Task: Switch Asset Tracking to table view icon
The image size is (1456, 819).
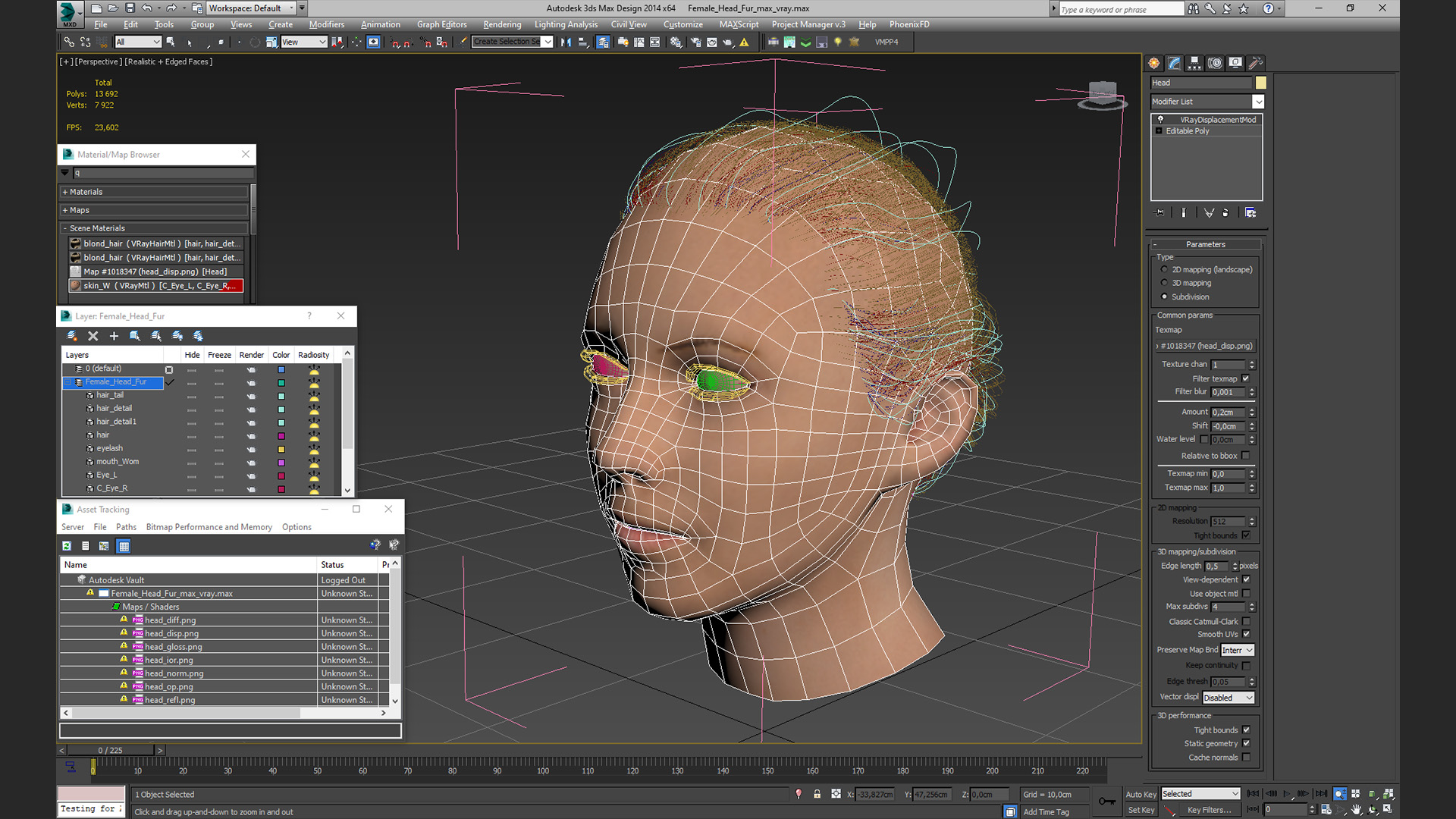Action: point(124,546)
